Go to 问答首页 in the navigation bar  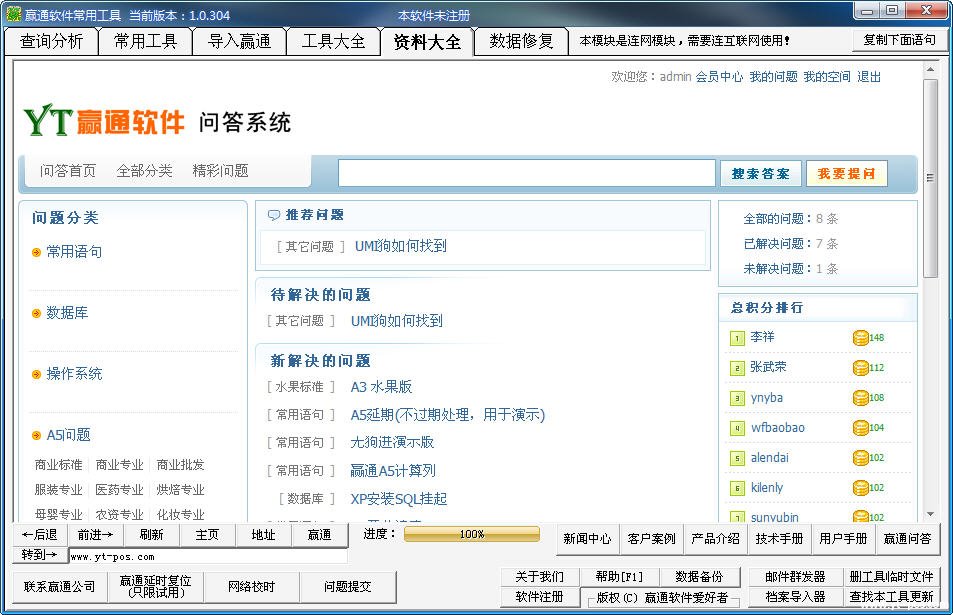click(x=68, y=171)
